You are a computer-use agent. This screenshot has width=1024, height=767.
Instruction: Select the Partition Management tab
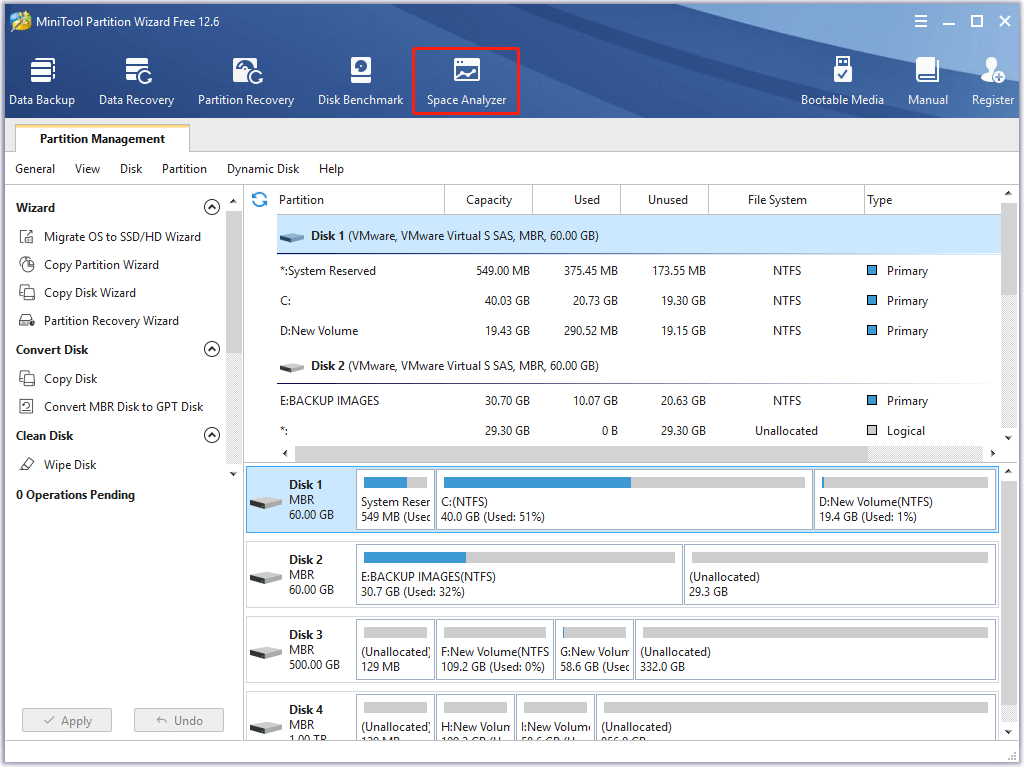coord(102,139)
